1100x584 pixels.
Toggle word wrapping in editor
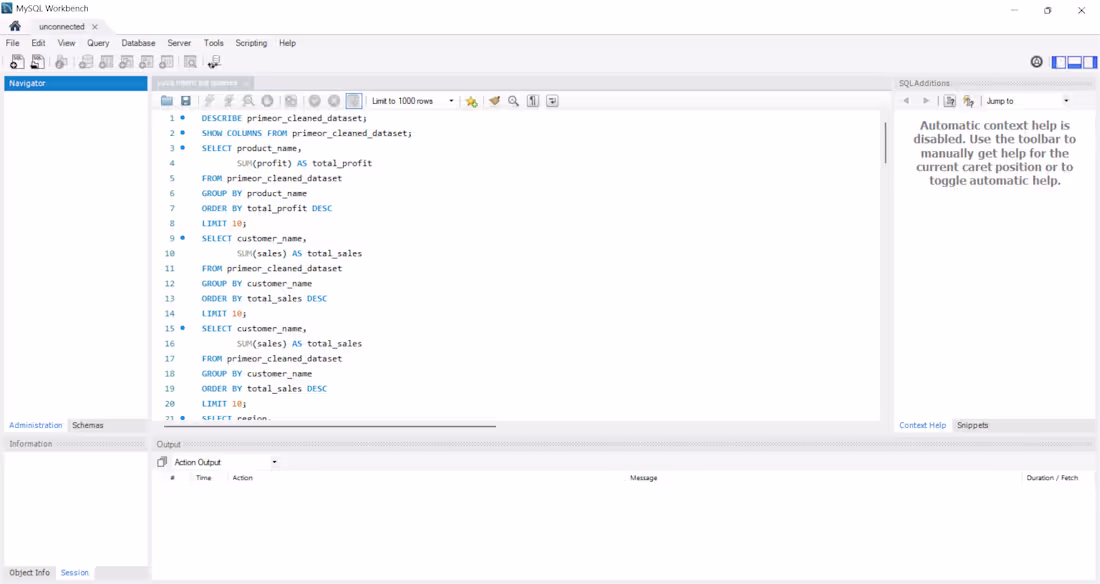tap(553, 101)
